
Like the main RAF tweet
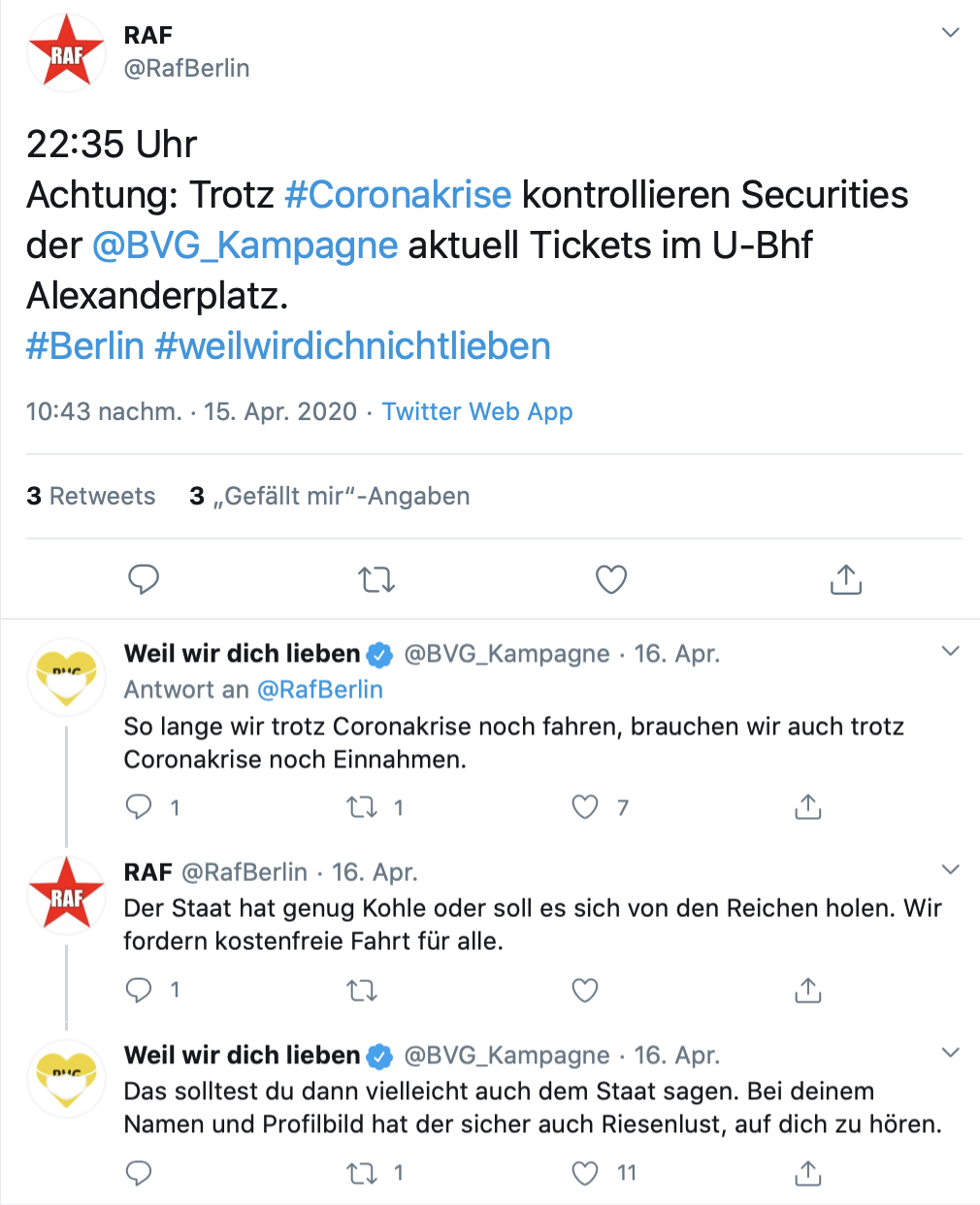[611, 579]
